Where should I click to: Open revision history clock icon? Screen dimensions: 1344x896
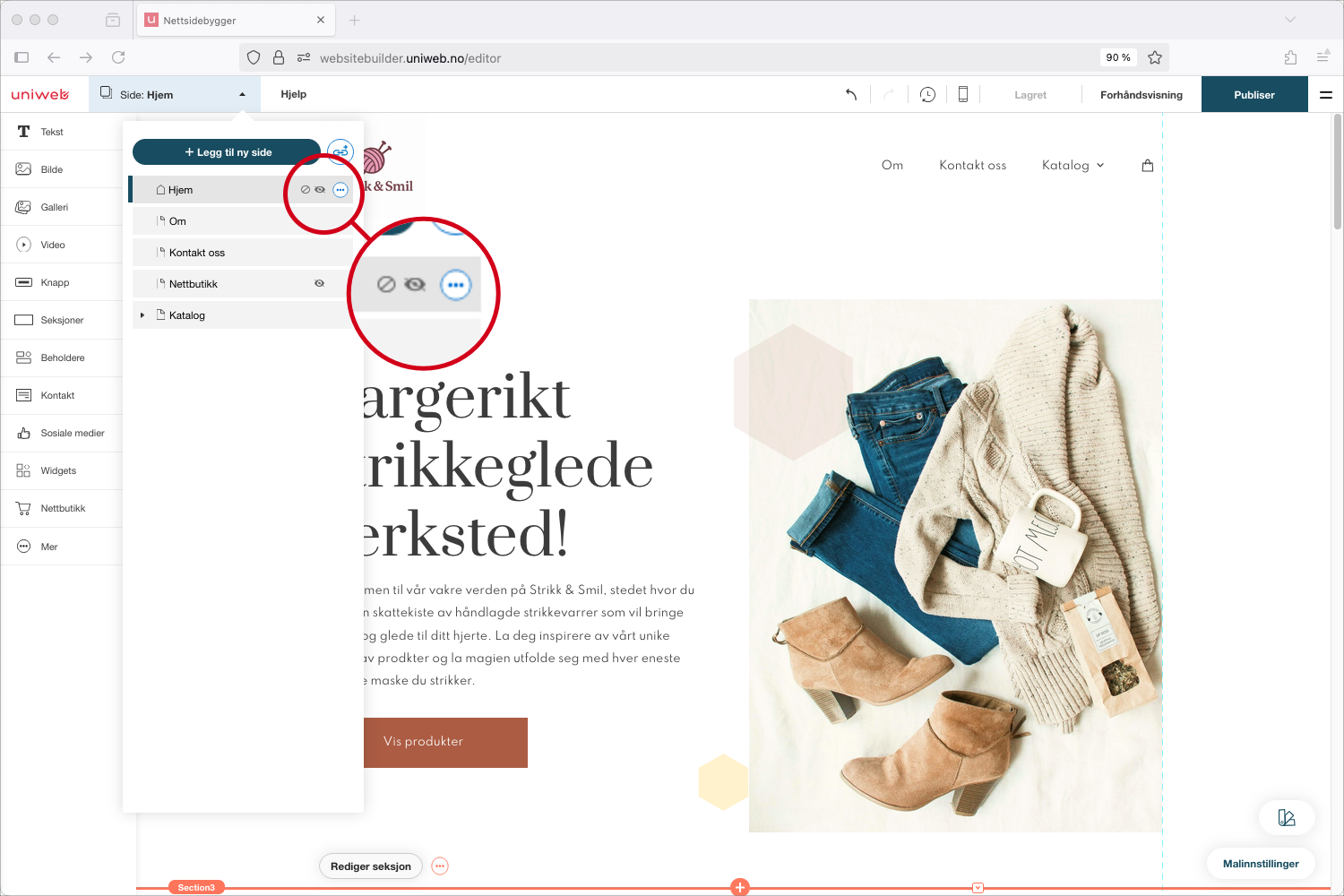927,94
